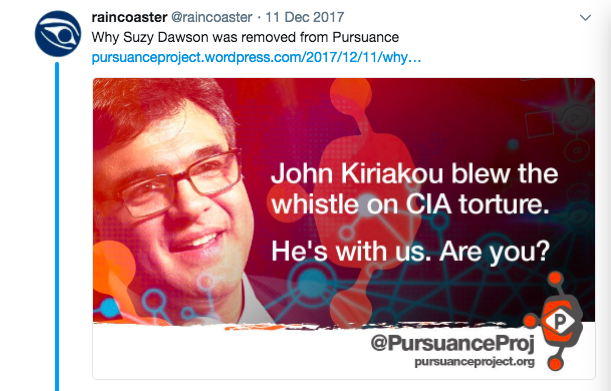Expand the tweet options chevron

pyautogui.click(x=585, y=18)
